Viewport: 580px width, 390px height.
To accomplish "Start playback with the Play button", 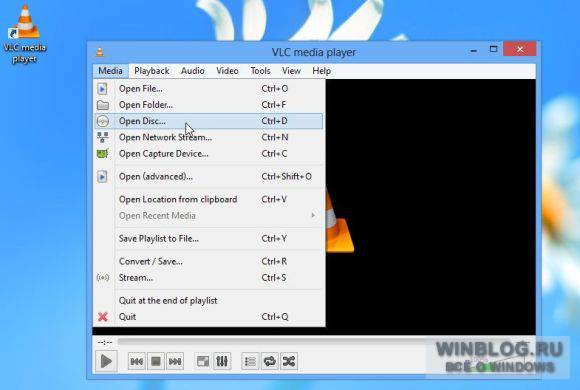I will click(x=107, y=361).
